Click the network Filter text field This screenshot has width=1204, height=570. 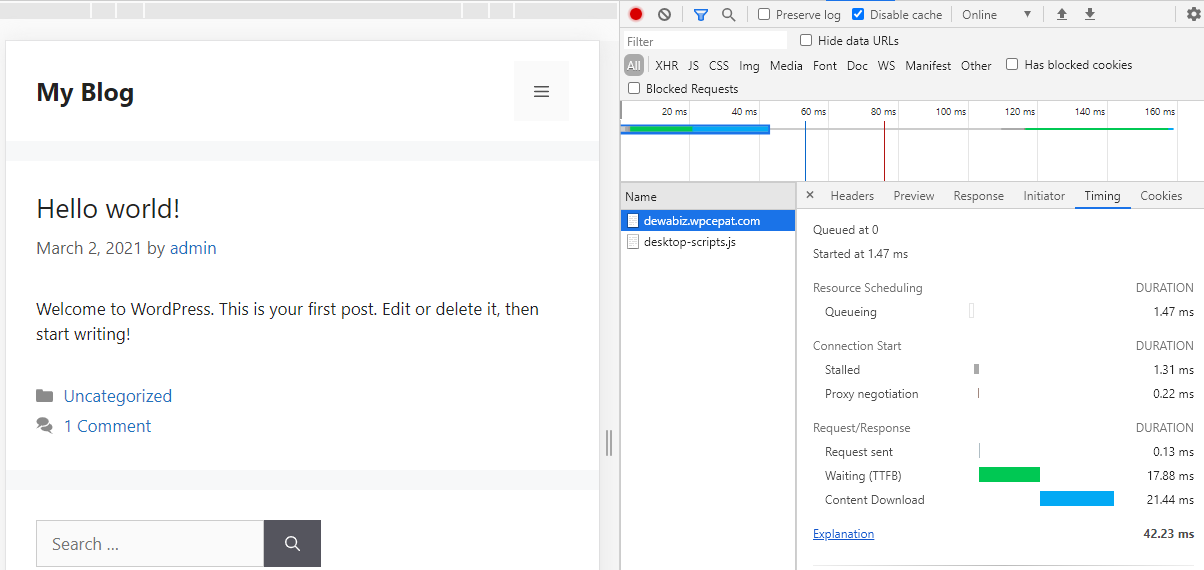(705, 41)
